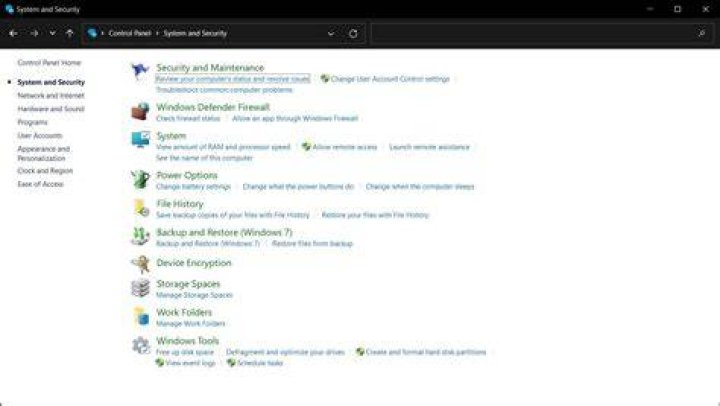Go forward with the Forward arrow
The height and width of the screenshot is (406, 720).
(x=34, y=33)
